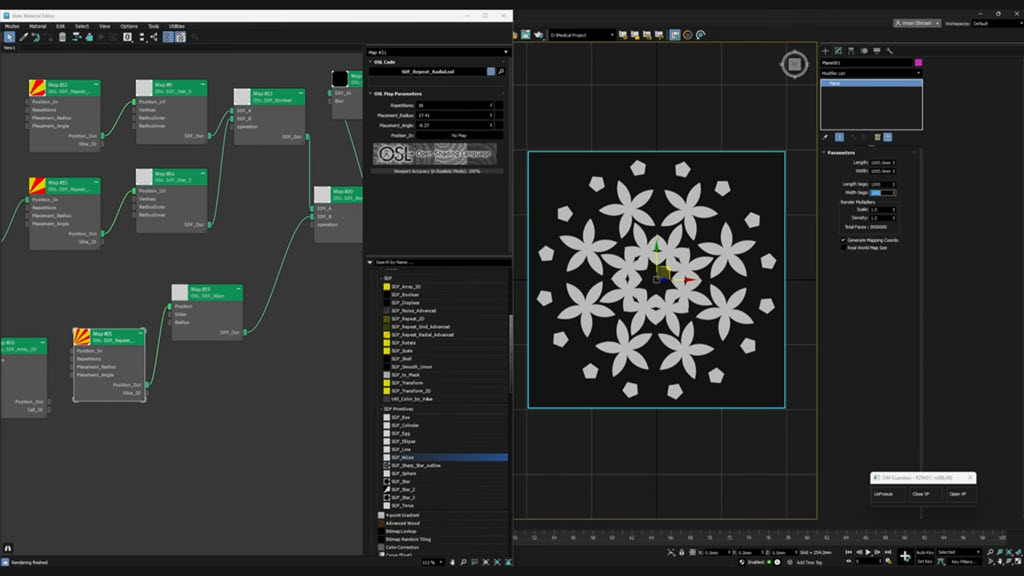Collapse the SDF Primitives group
The height and width of the screenshot is (576, 1024).
tap(382, 409)
